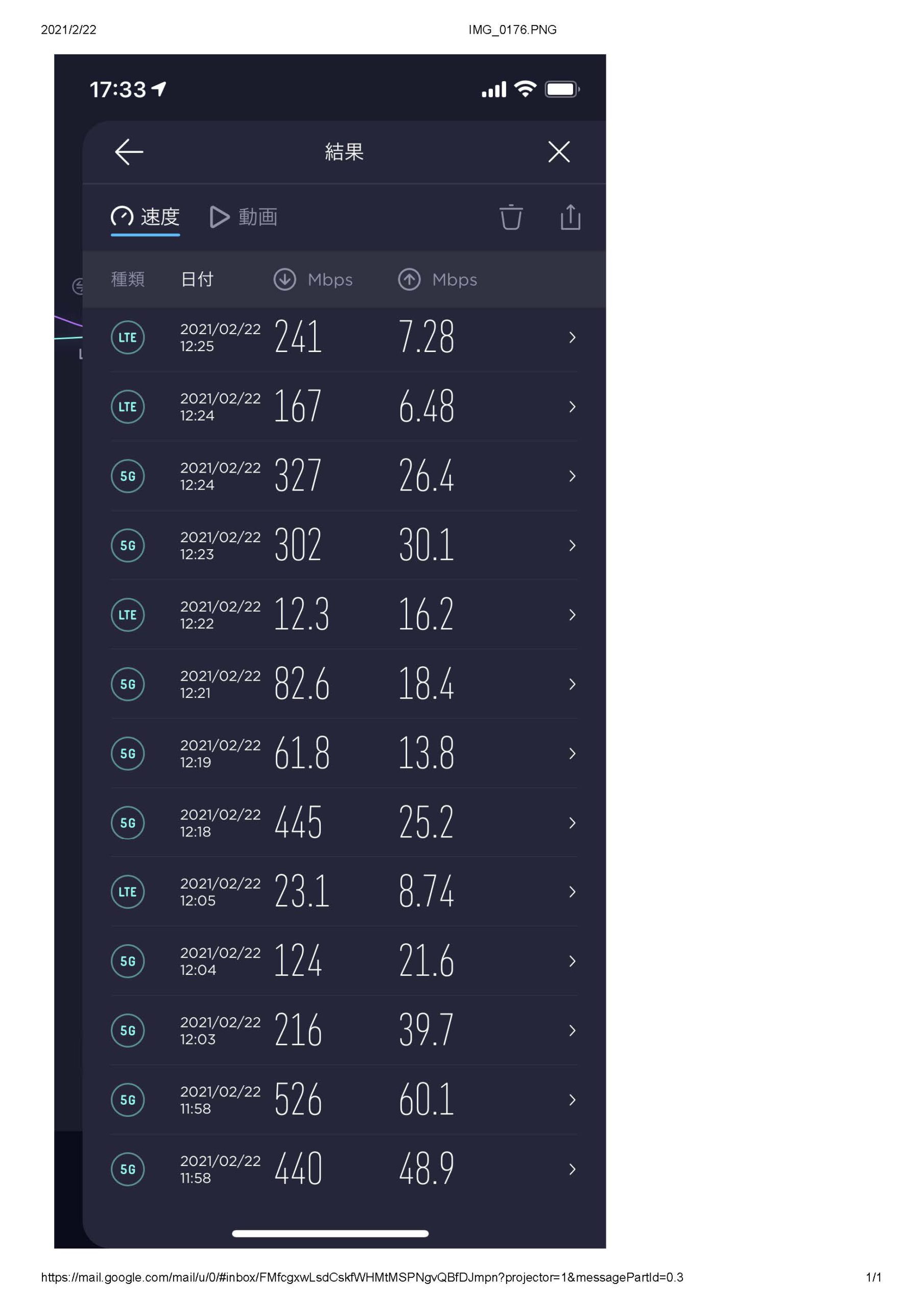
Task: Sort by upload Mbps column icon
Action: point(409,279)
